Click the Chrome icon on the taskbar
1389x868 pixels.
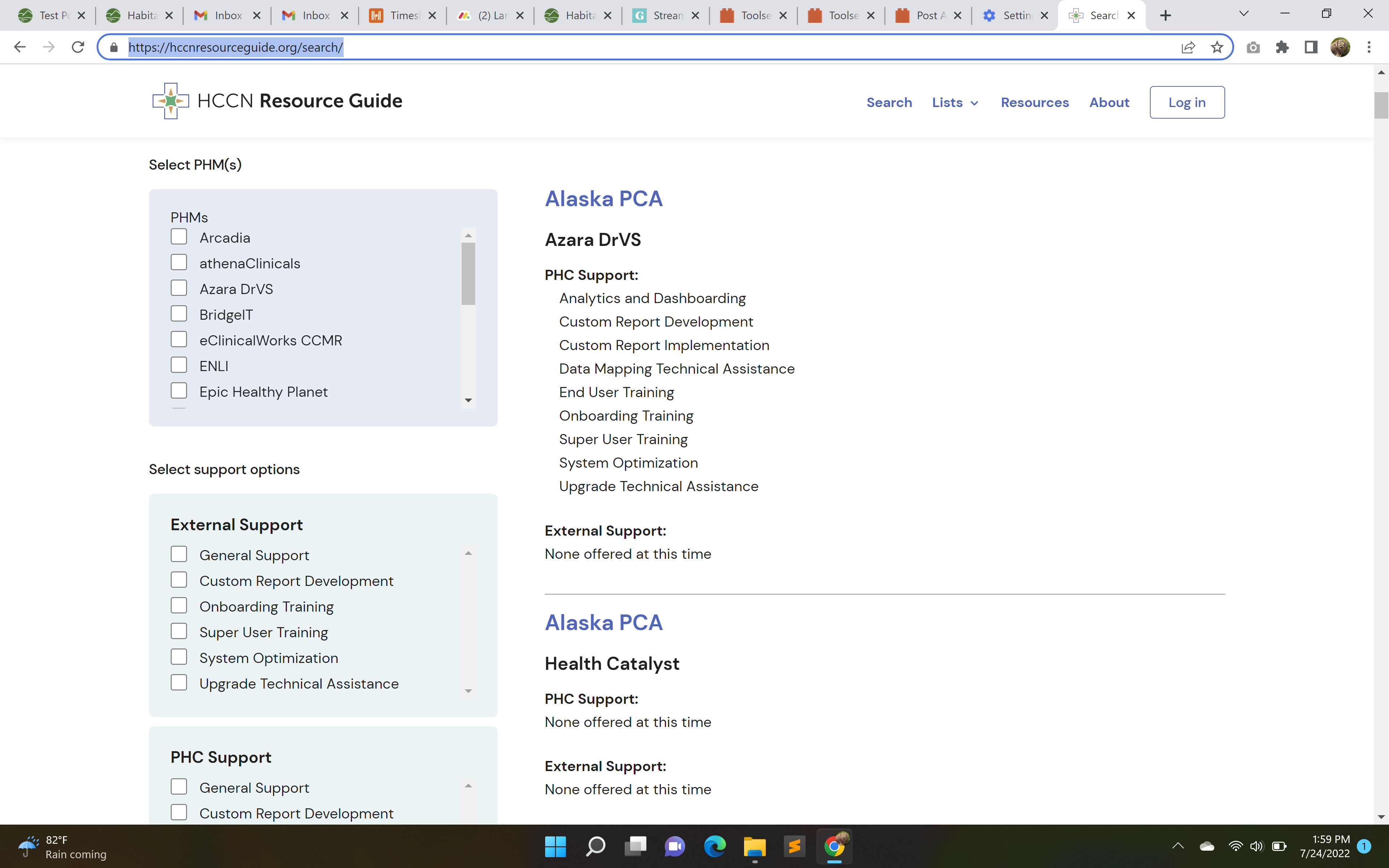pyautogui.click(x=834, y=846)
